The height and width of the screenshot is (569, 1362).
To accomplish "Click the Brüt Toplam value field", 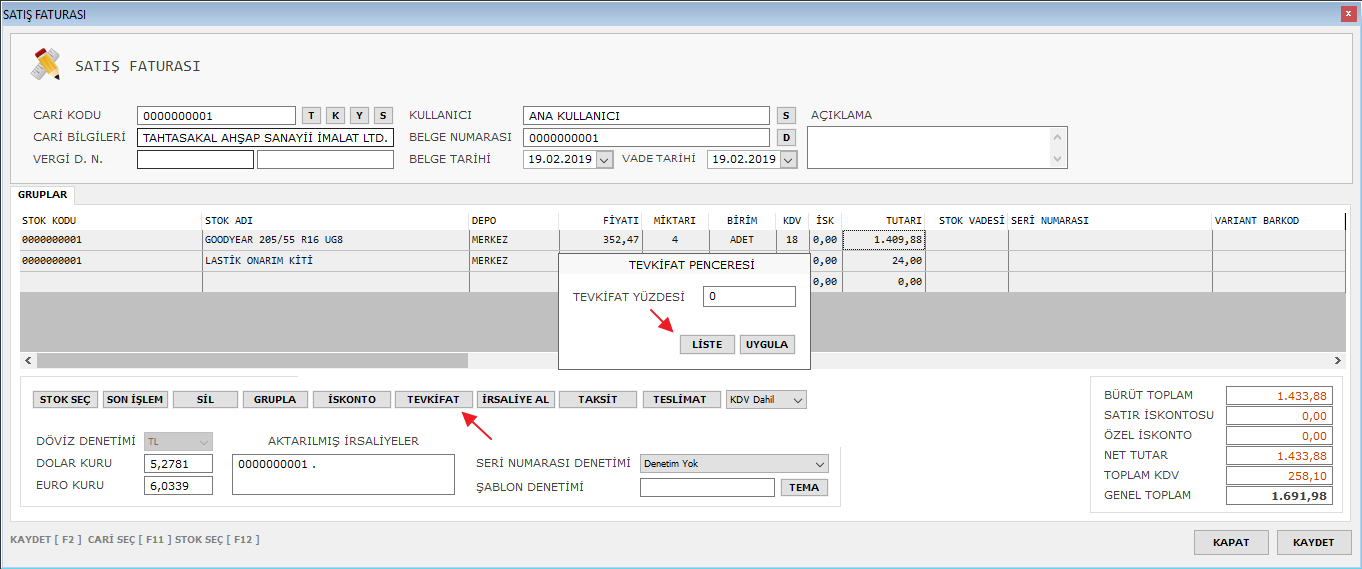I will coord(1279,395).
